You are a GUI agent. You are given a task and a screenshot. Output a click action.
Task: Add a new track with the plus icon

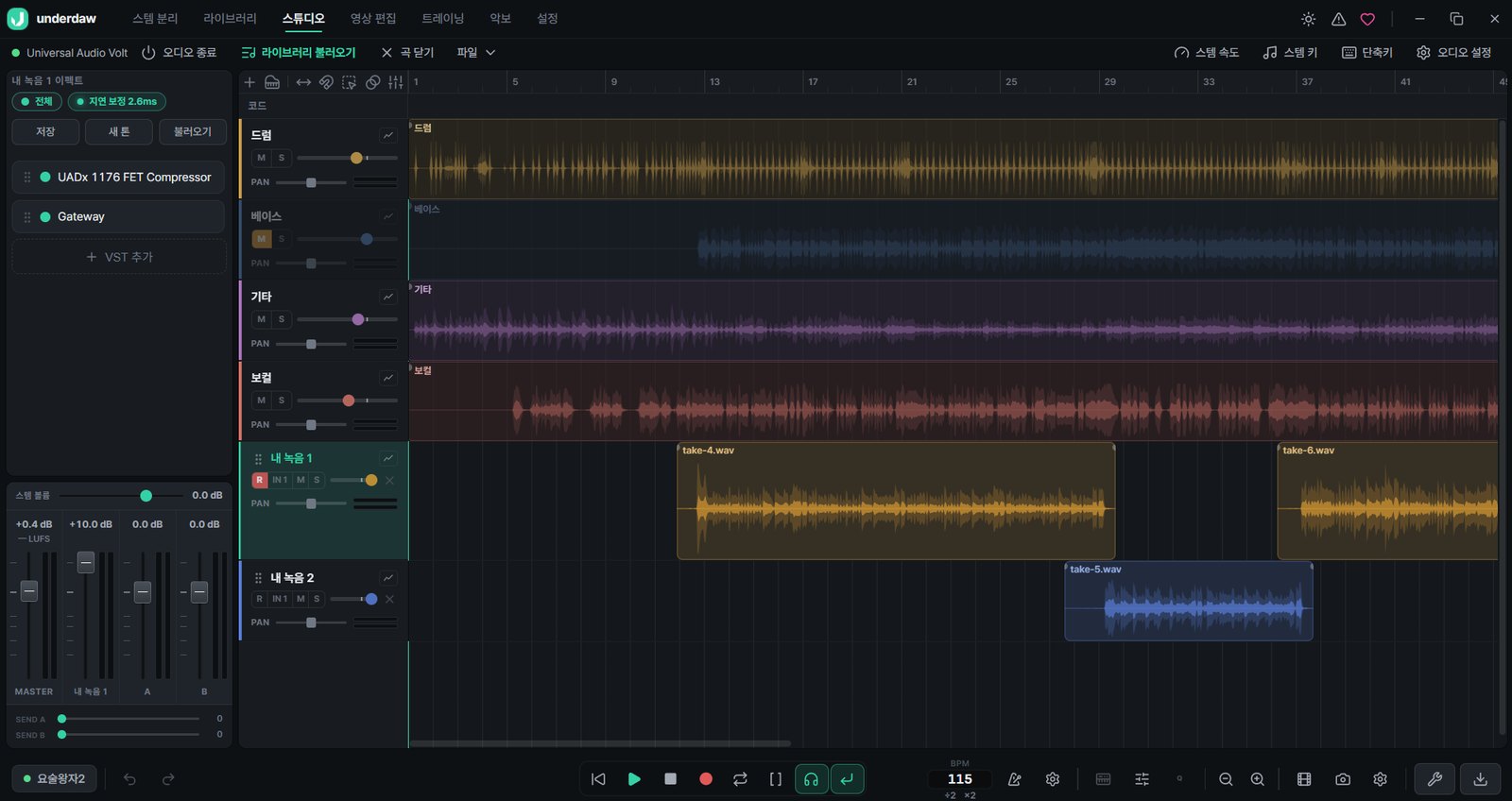[x=249, y=82]
